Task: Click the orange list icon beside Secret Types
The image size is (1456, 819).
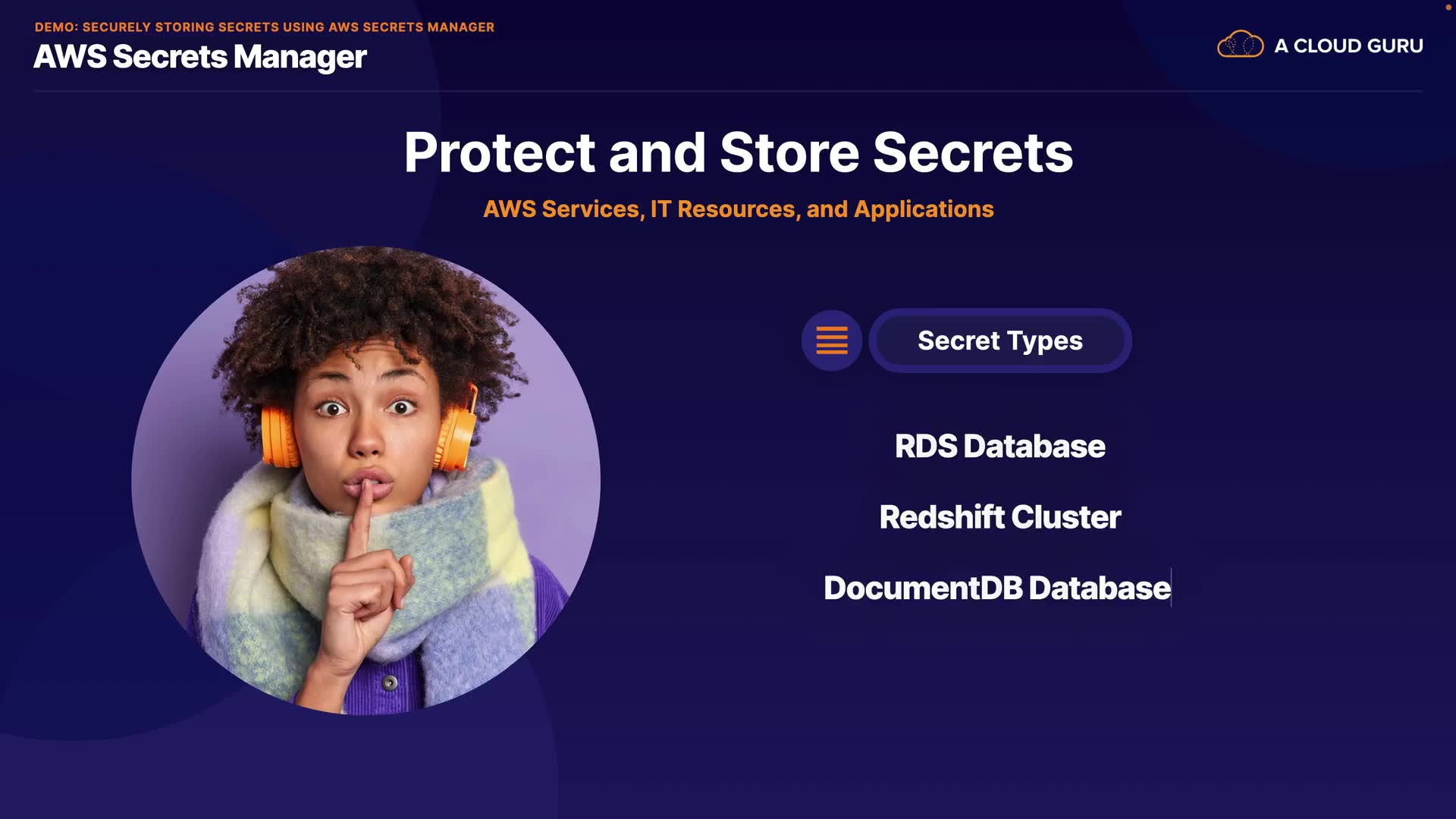Action: 832,340
